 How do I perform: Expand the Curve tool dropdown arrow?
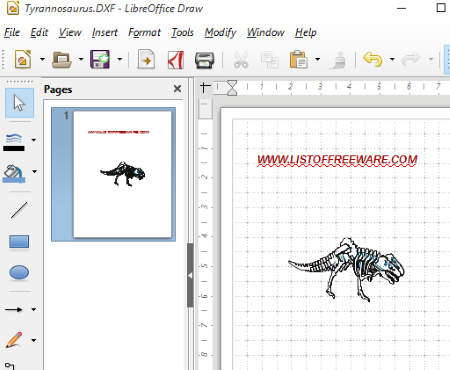click(34, 341)
